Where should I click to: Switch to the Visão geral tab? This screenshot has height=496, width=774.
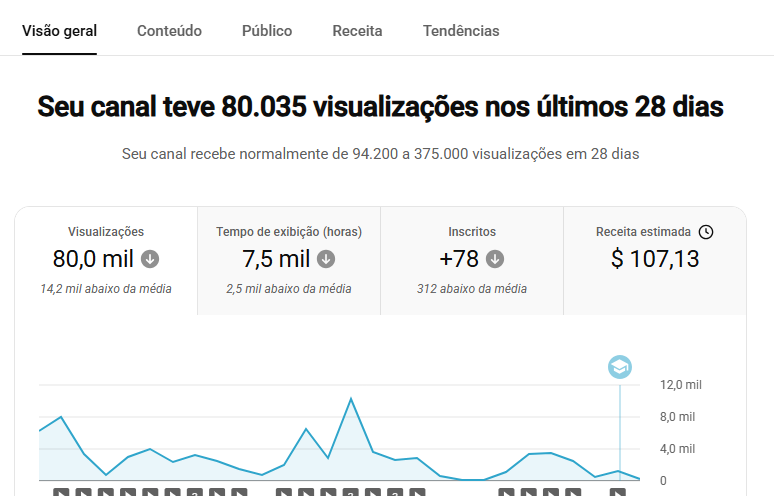59,31
